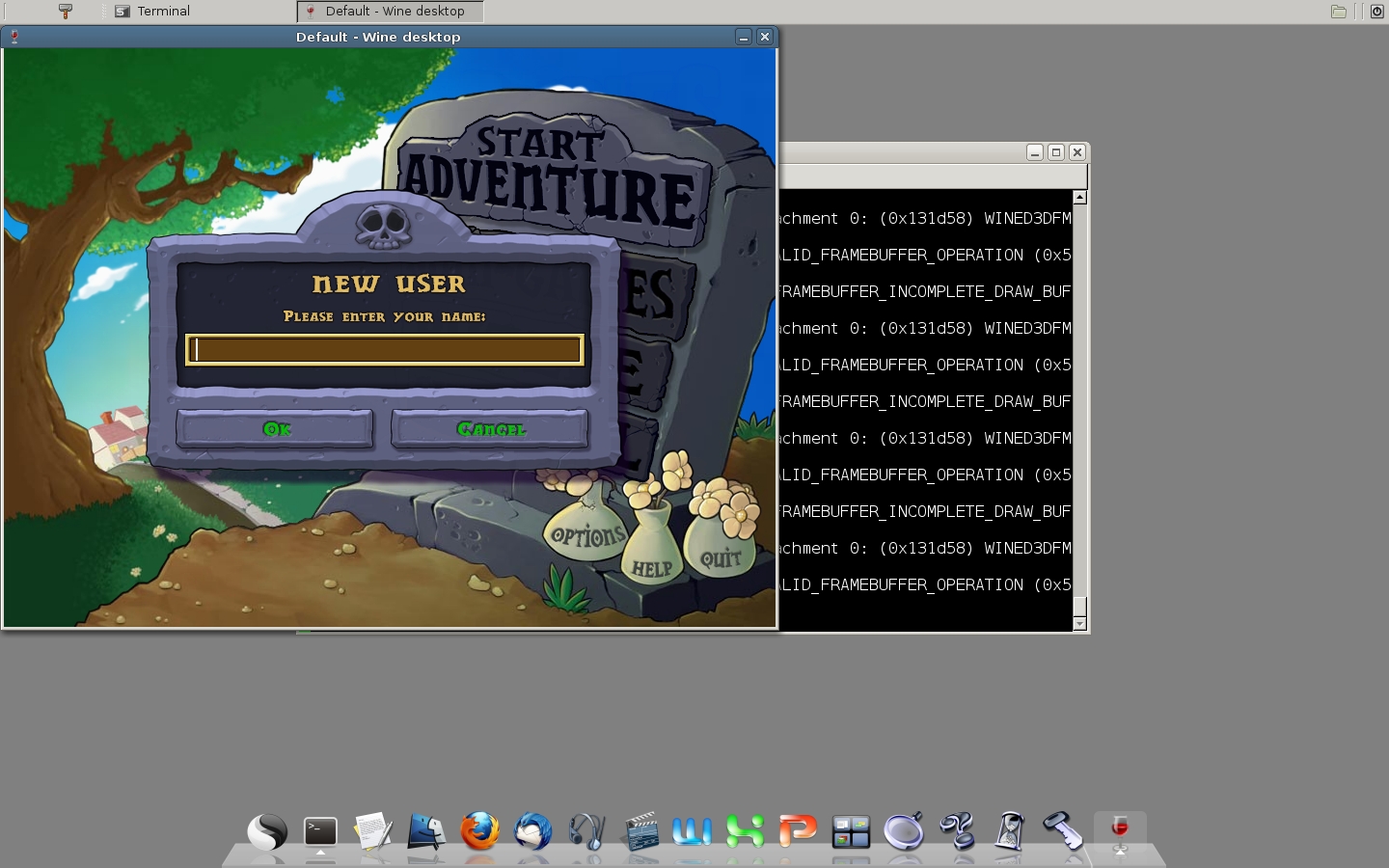Click the wine glass dock icon
This screenshot has width=1389, height=868.
tap(1120, 829)
